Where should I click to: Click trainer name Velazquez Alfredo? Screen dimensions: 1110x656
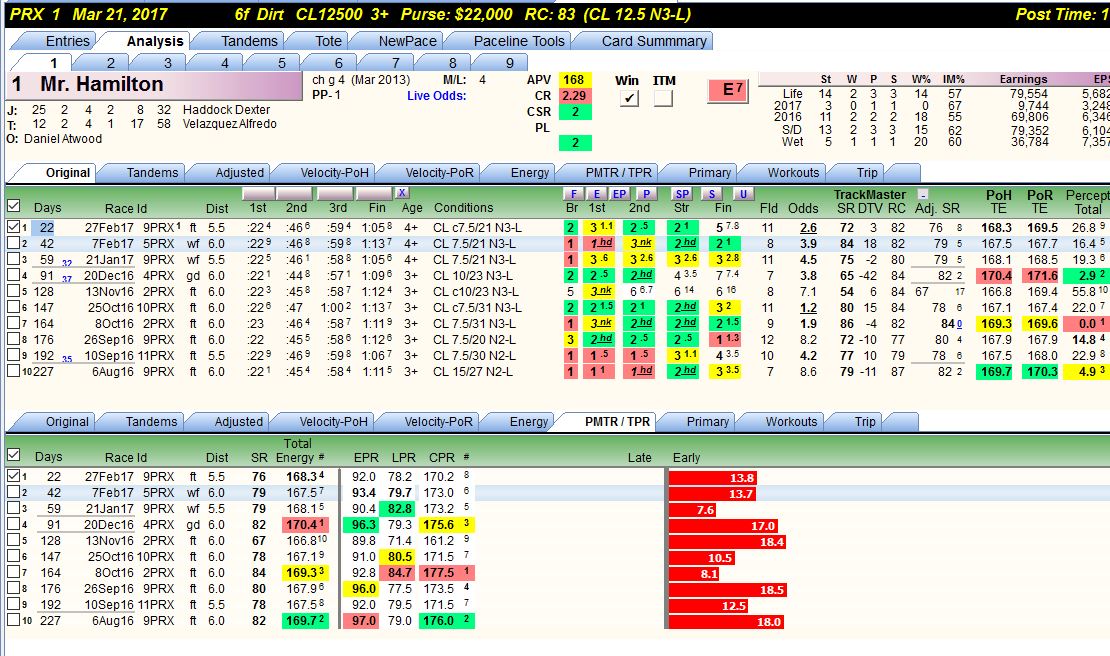229,124
